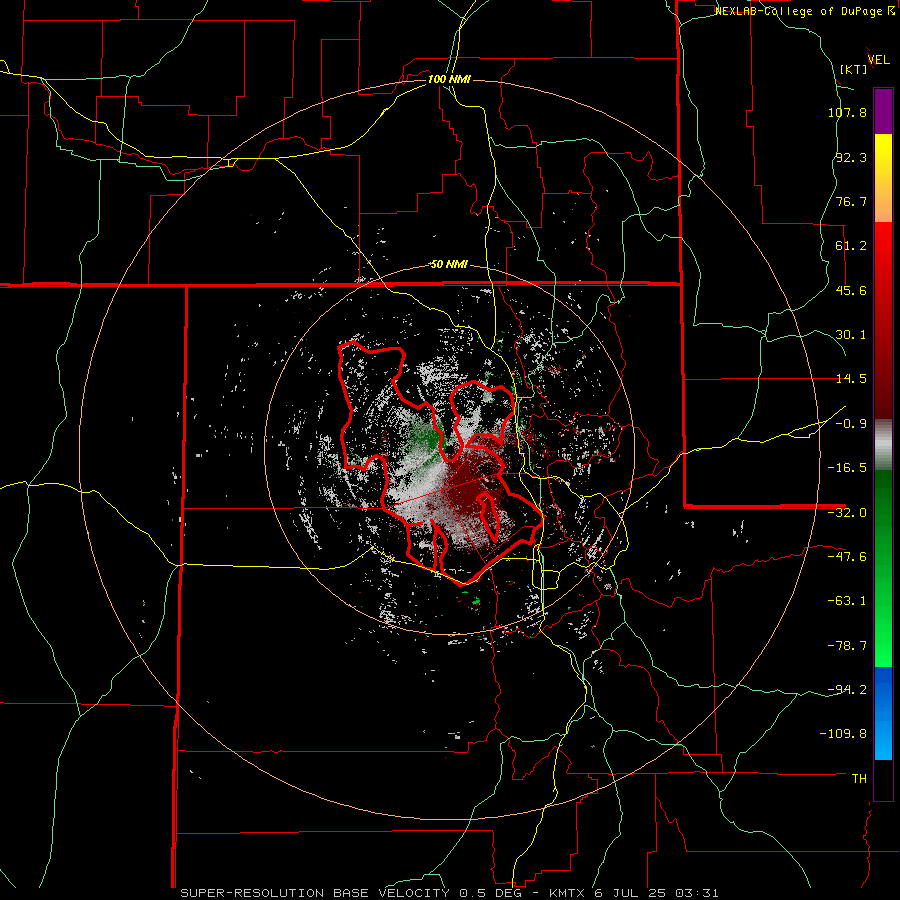Viewport: 900px width, 900px height.
Task: Click the blue segment of velocity color bar
Action: coord(883,713)
